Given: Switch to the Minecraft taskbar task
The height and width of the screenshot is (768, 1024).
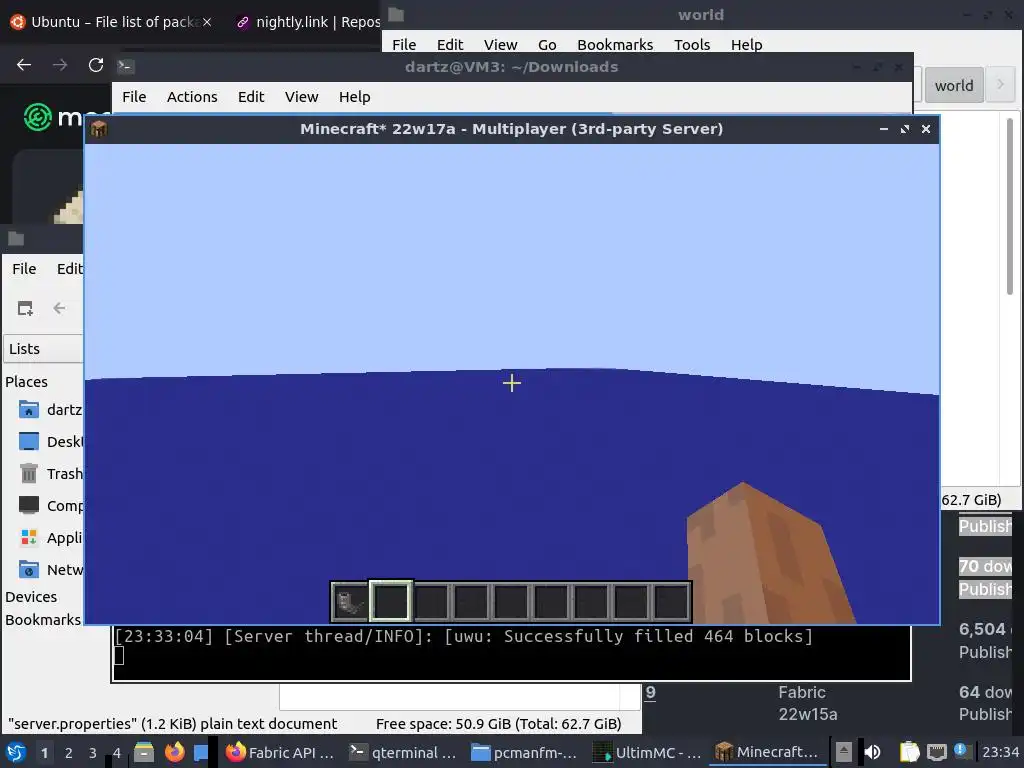Looking at the screenshot, I should [x=768, y=752].
